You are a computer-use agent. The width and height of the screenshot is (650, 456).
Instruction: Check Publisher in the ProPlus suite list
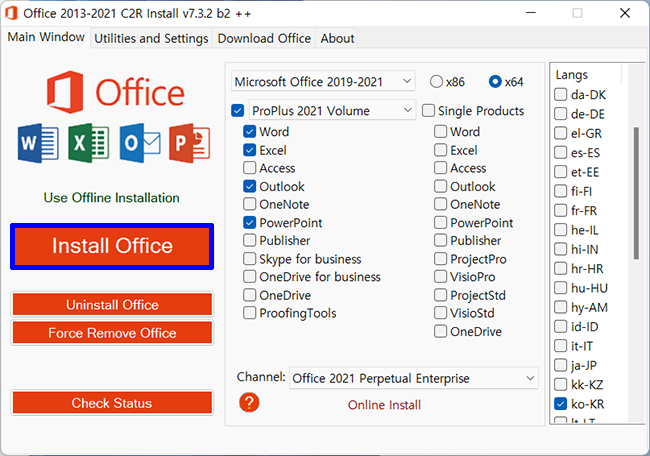tap(250, 240)
